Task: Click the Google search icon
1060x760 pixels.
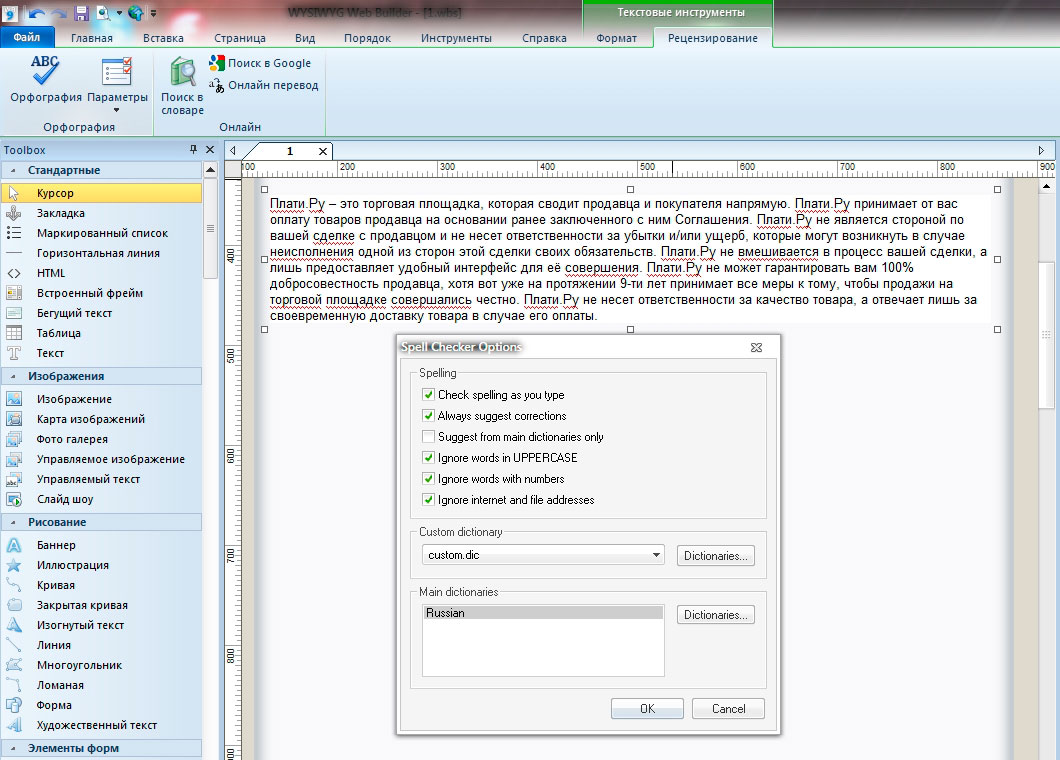Action: [216, 63]
